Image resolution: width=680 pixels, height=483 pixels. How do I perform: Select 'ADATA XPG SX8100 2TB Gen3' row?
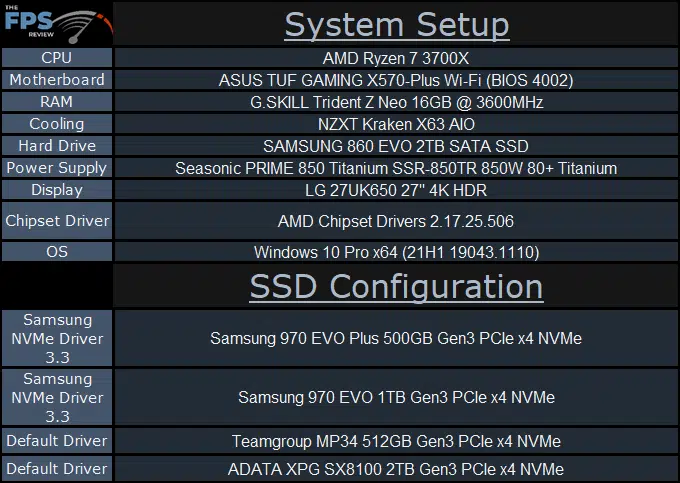coord(396,468)
